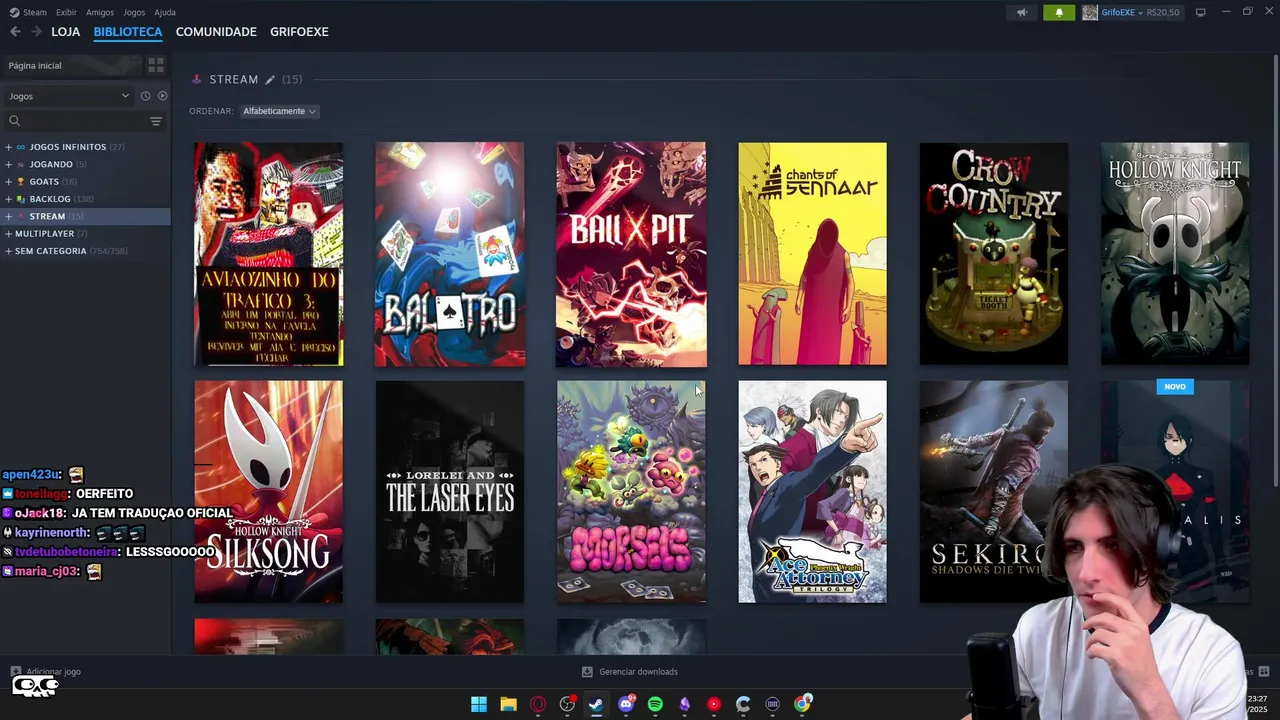Open the Crow Country game cover
This screenshot has width=1280, height=720.
click(994, 254)
